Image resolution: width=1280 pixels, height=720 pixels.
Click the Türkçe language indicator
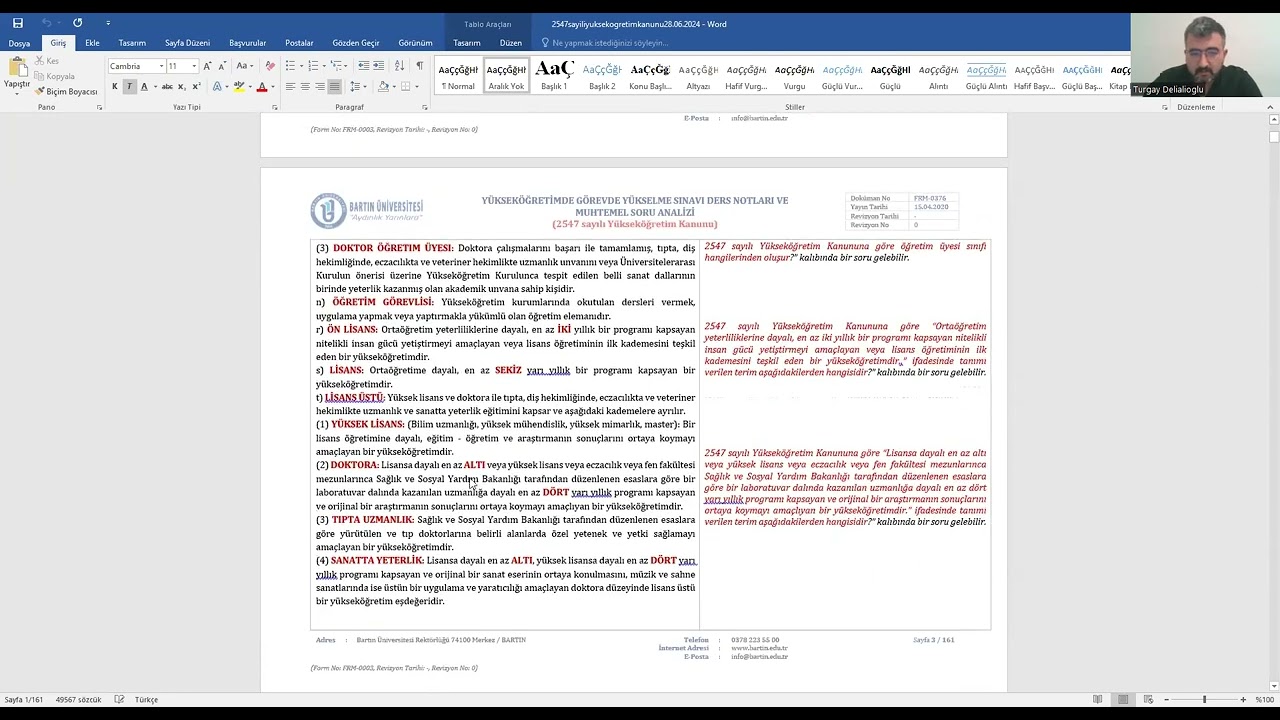pyautogui.click(x=147, y=700)
